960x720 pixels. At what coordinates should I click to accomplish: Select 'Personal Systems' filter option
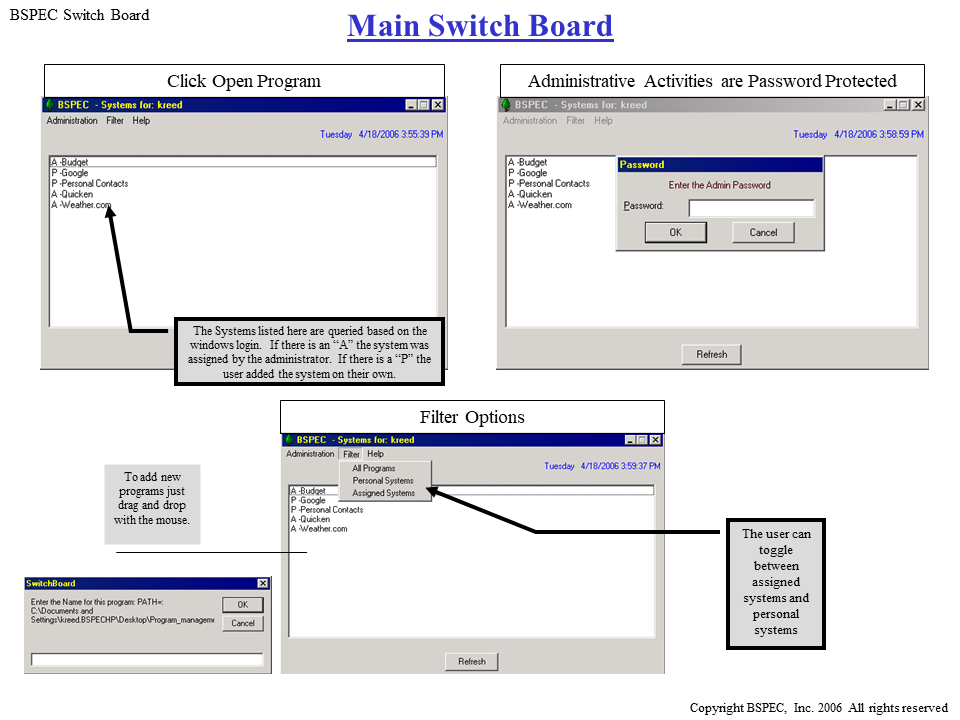click(386, 480)
